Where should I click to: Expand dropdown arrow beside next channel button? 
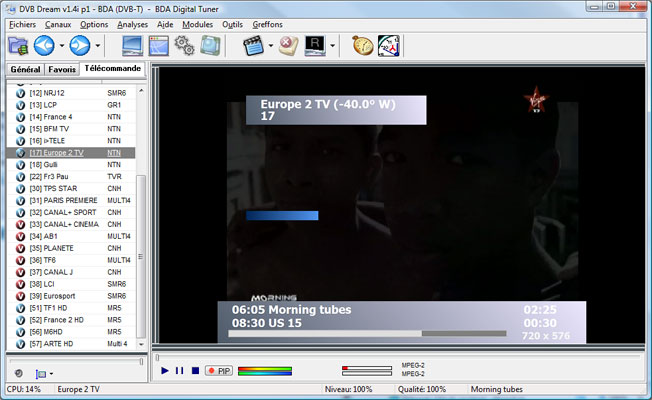pyautogui.click(x=98, y=45)
